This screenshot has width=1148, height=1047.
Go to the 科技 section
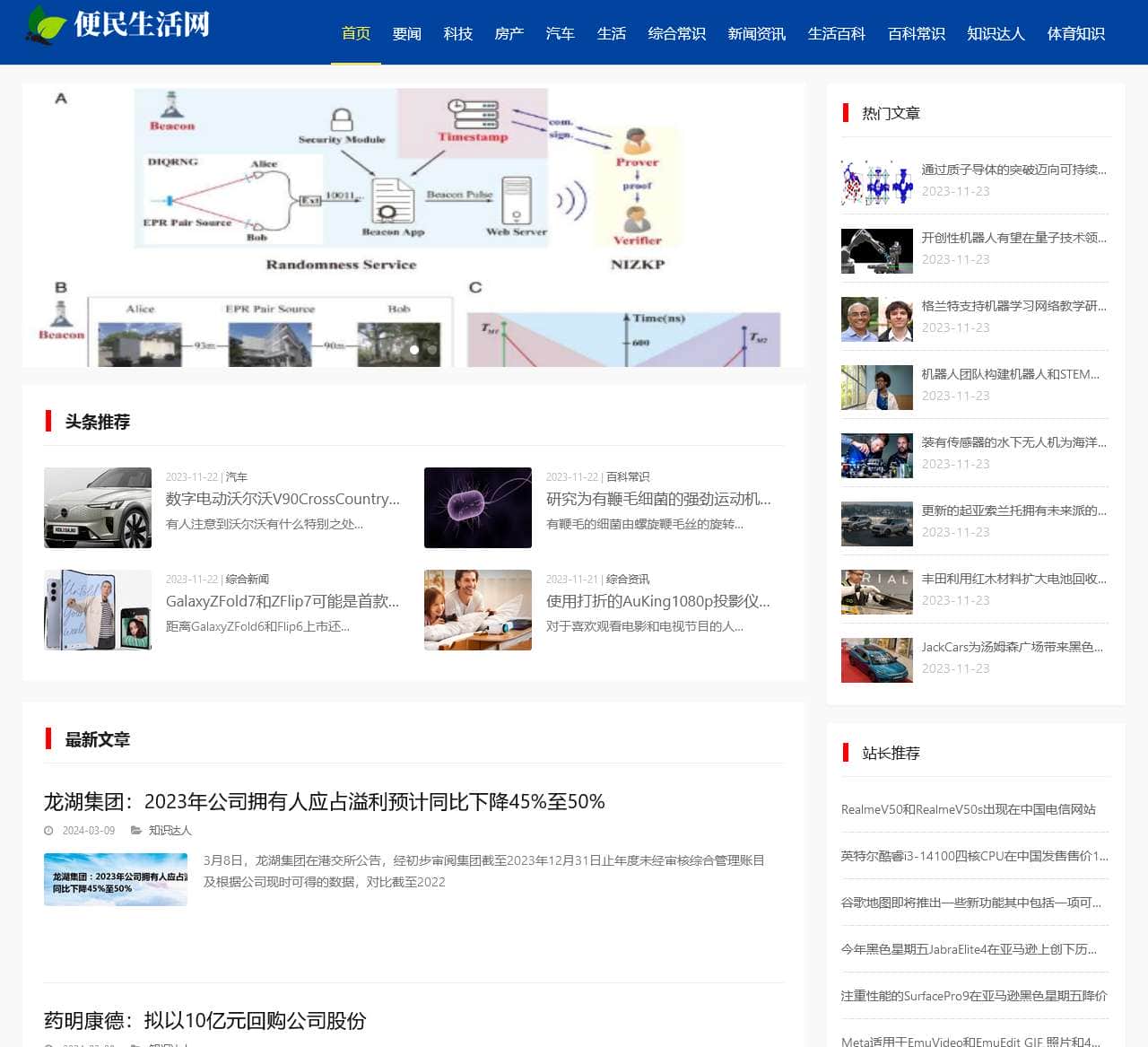tap(458, 33)
